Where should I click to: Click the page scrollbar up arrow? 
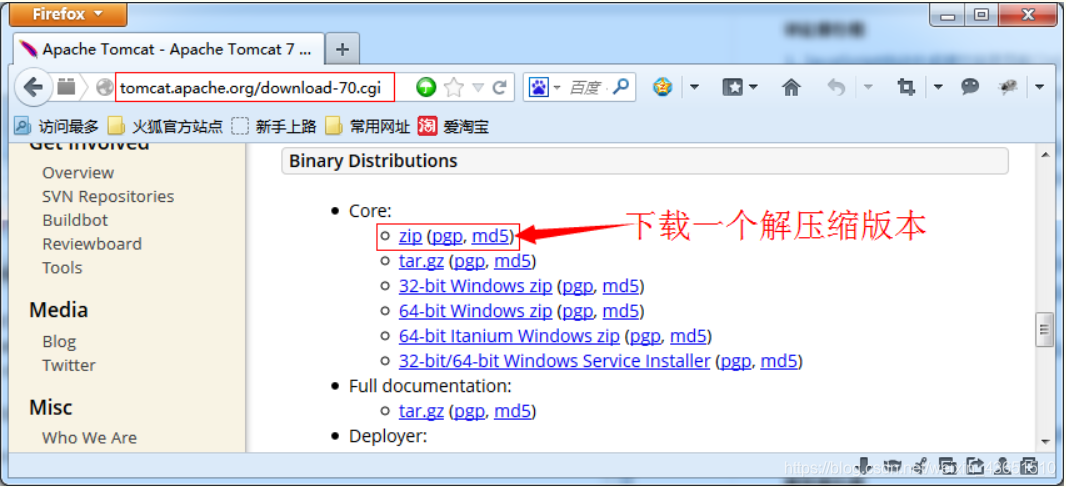[1044, 154]
